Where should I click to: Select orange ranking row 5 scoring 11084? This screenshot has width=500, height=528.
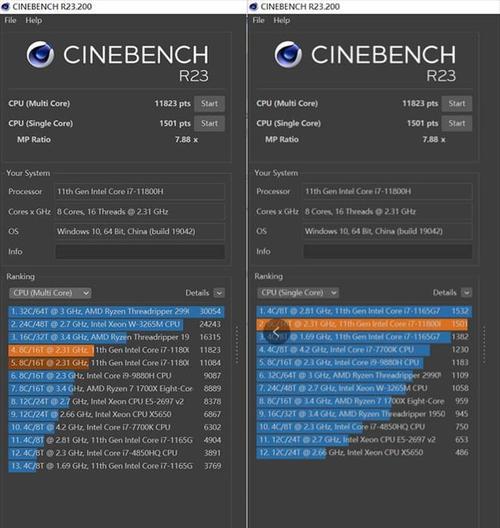116,363
